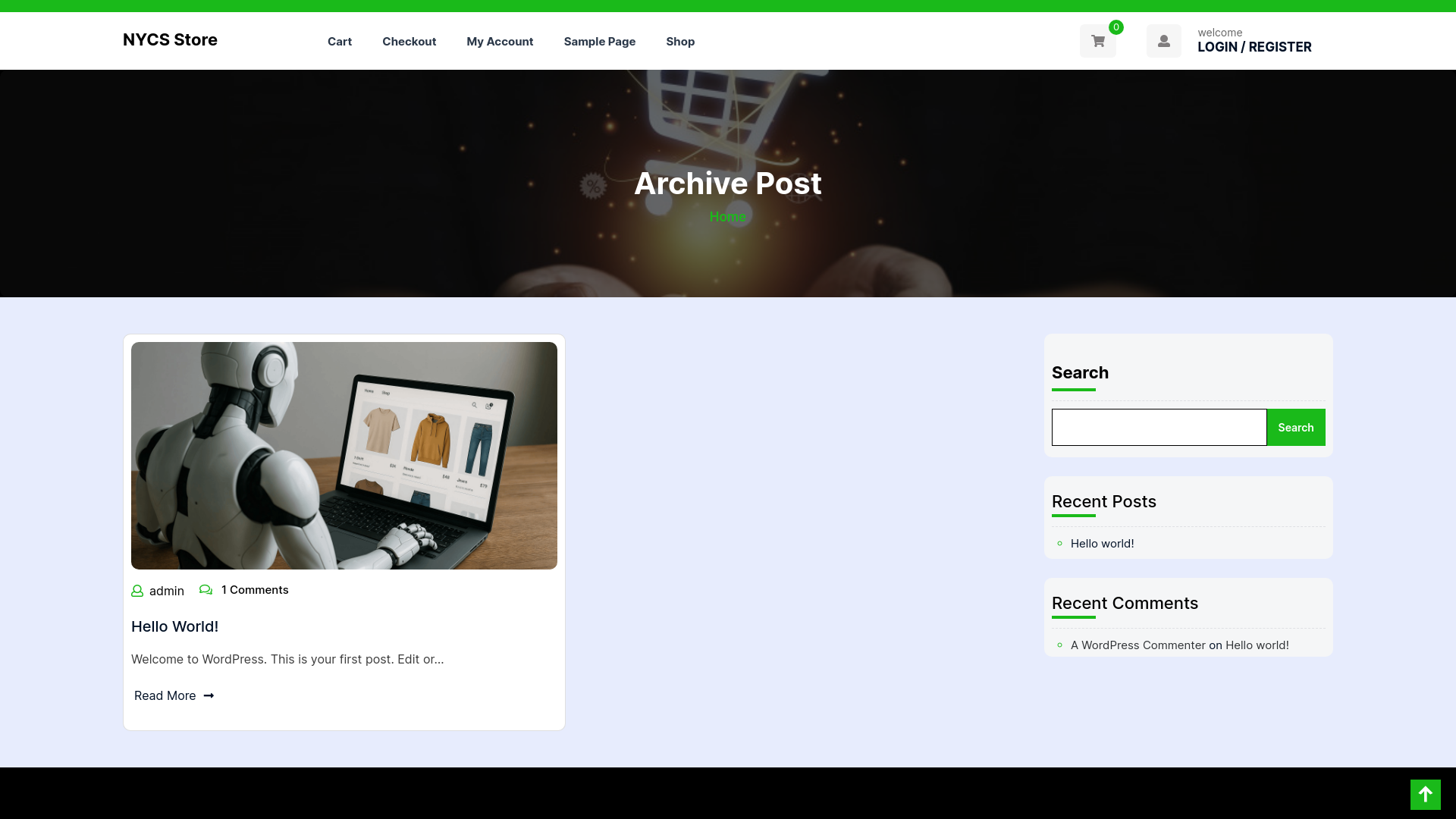The height and width of the screenshot is (819, 1456).
Task: Open the shopping cart icon
Action: point(1097,41)
